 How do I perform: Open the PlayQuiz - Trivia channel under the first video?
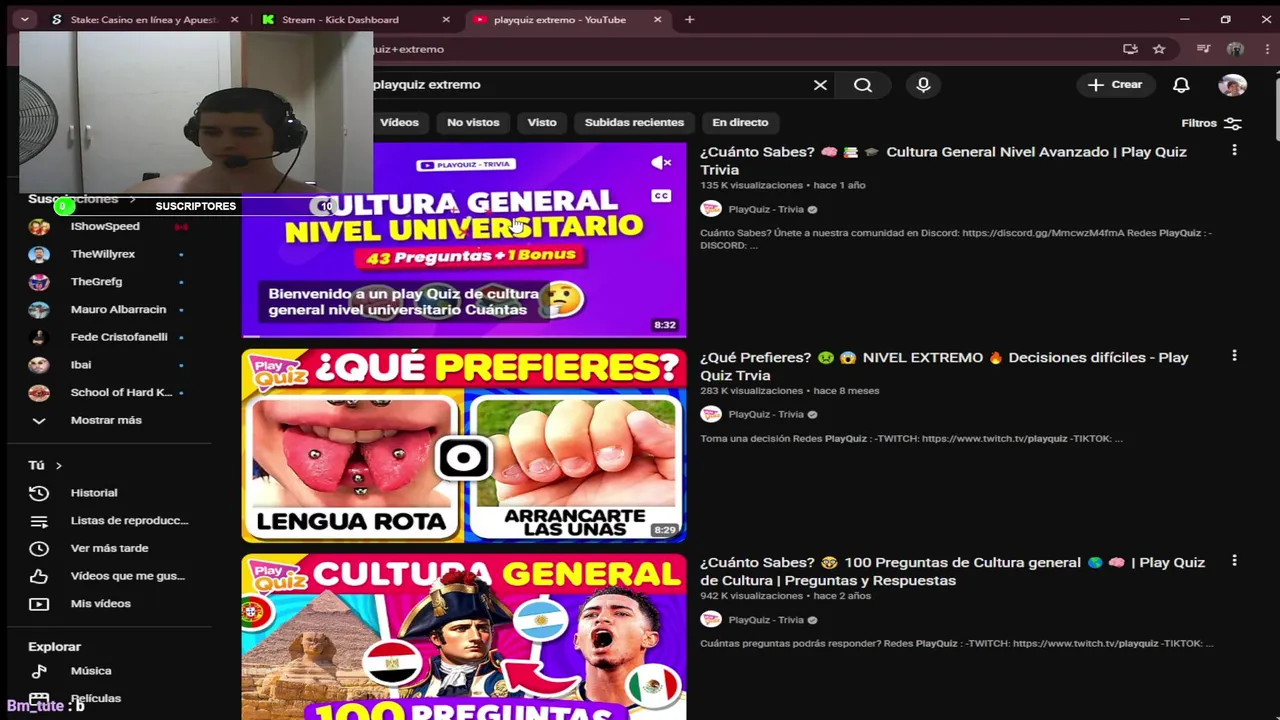tap(766, 209)
